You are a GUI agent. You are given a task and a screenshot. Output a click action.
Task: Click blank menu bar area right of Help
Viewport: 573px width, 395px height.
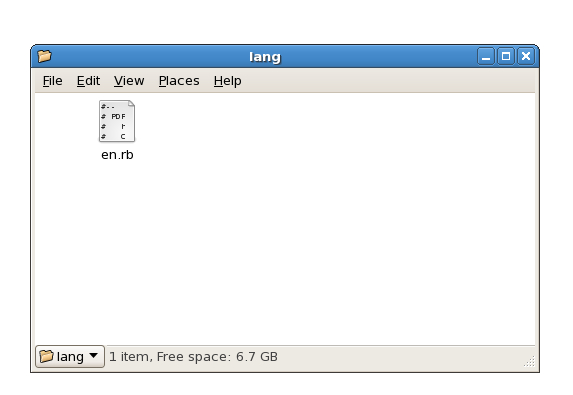pyautogui.click(x=387, y=81)
